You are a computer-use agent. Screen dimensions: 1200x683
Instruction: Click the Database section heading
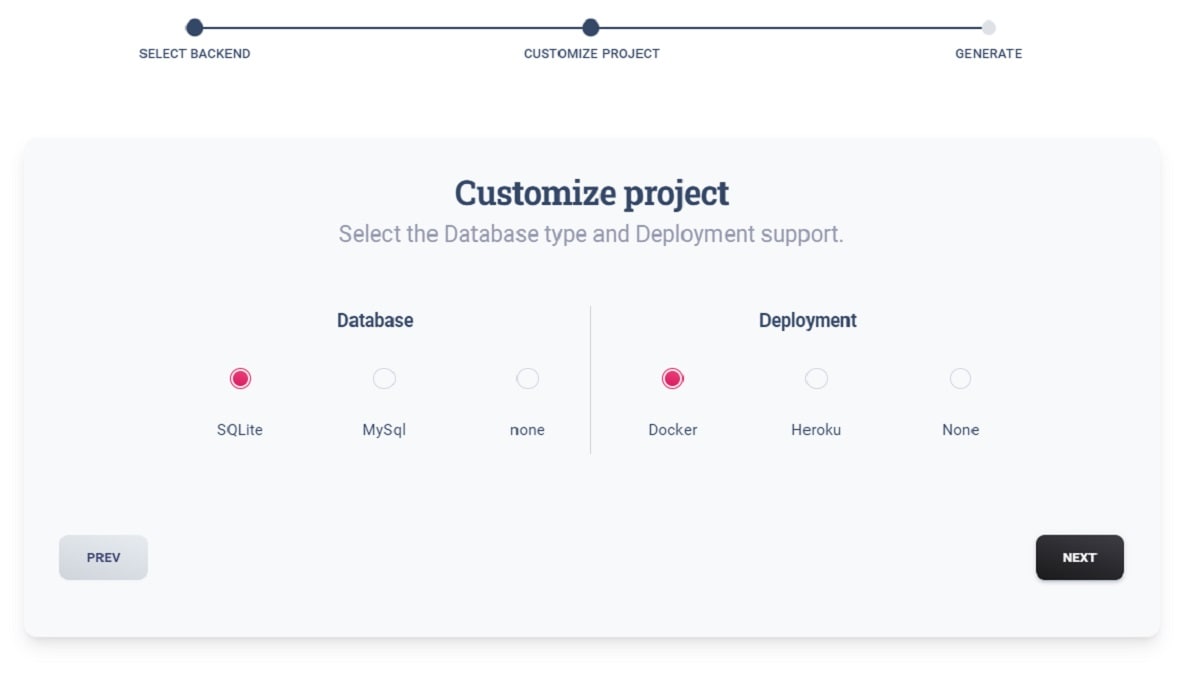[375, 320]
